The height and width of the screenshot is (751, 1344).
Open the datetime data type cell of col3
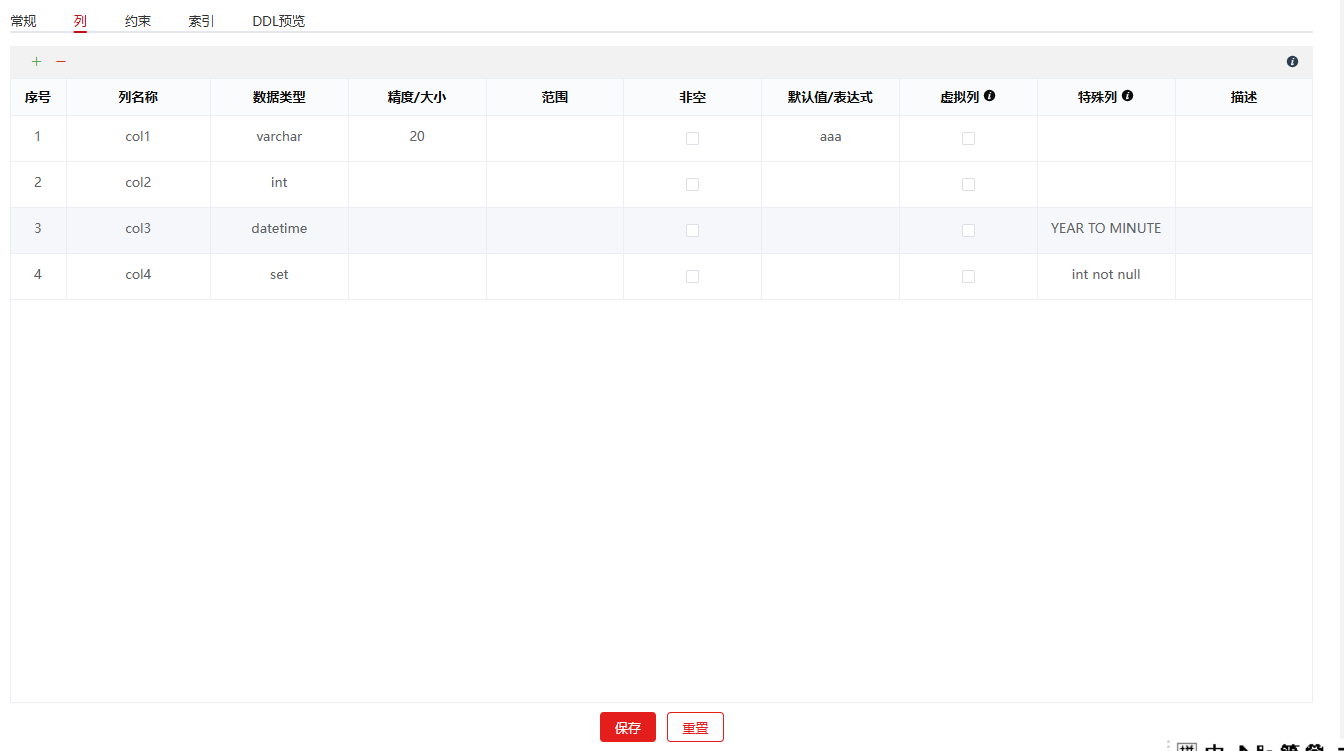coord(279,229)
